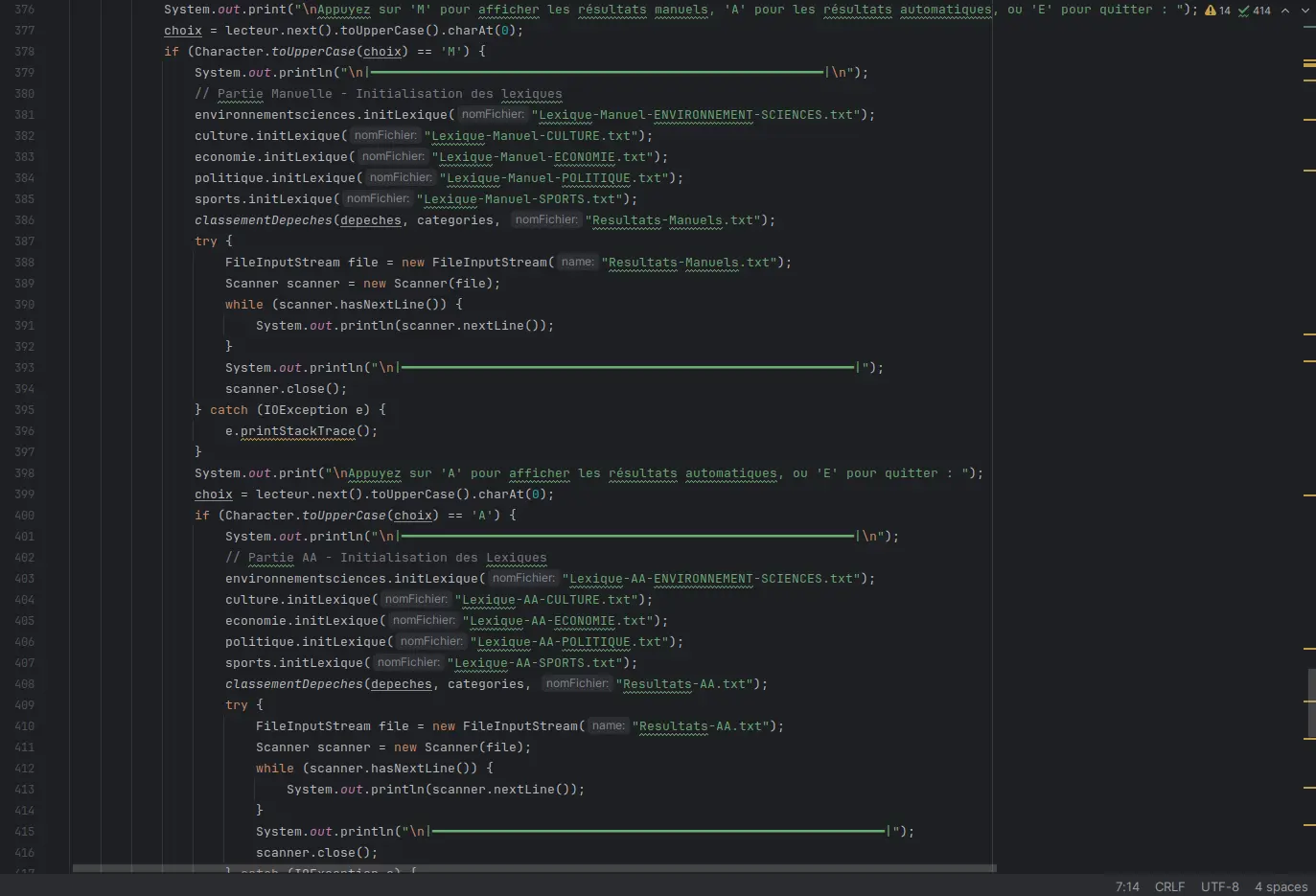Click the gutter at line number 400

point(25,516)
